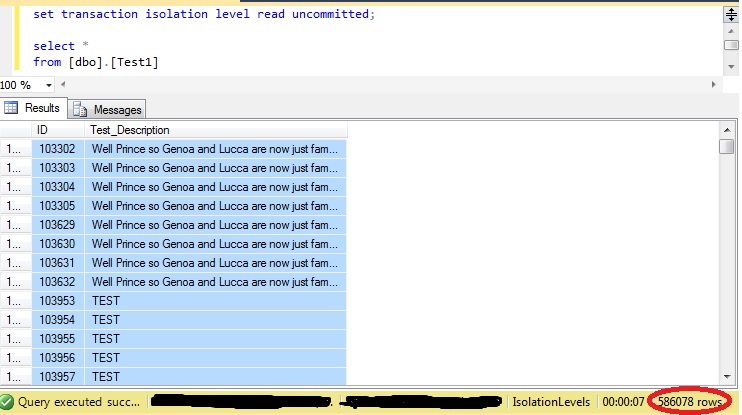Click the results grid scroll down arrow
The height and width of the screenshot is (415, 742).
[727, 377]
